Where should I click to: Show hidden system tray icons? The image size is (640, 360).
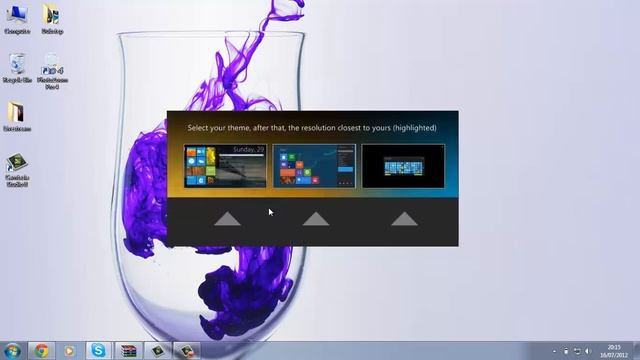pyautogui.click(x=554, y=351)
